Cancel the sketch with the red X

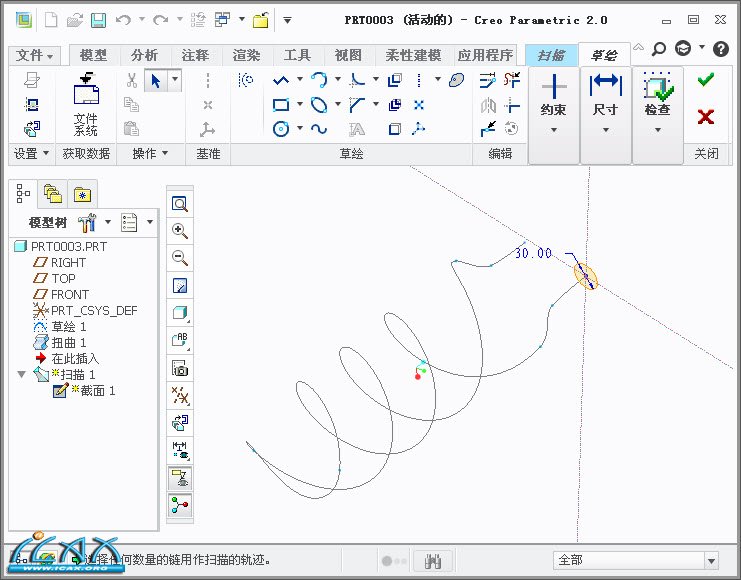[706, 117]
